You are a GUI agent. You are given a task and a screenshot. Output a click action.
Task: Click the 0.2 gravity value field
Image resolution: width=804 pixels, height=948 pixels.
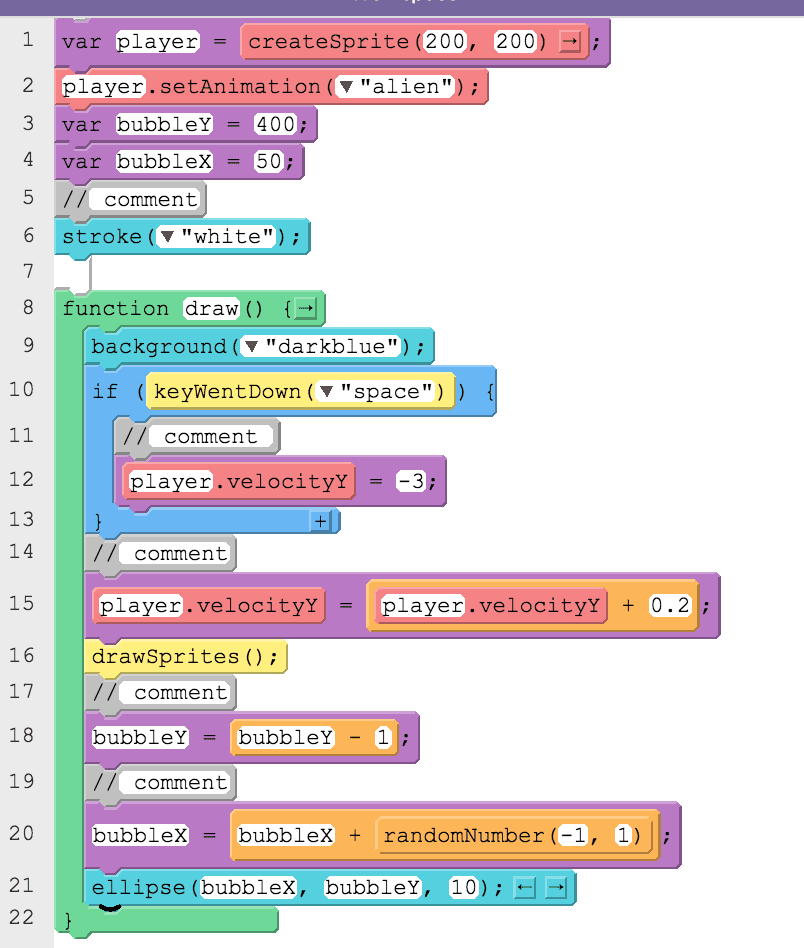670,605
